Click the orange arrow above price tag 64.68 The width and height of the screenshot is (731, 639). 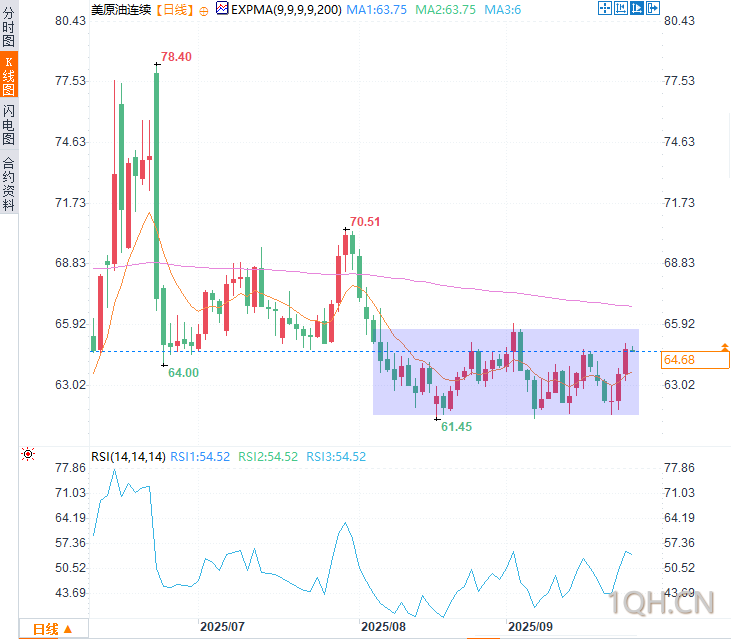[x=724, y=347]
